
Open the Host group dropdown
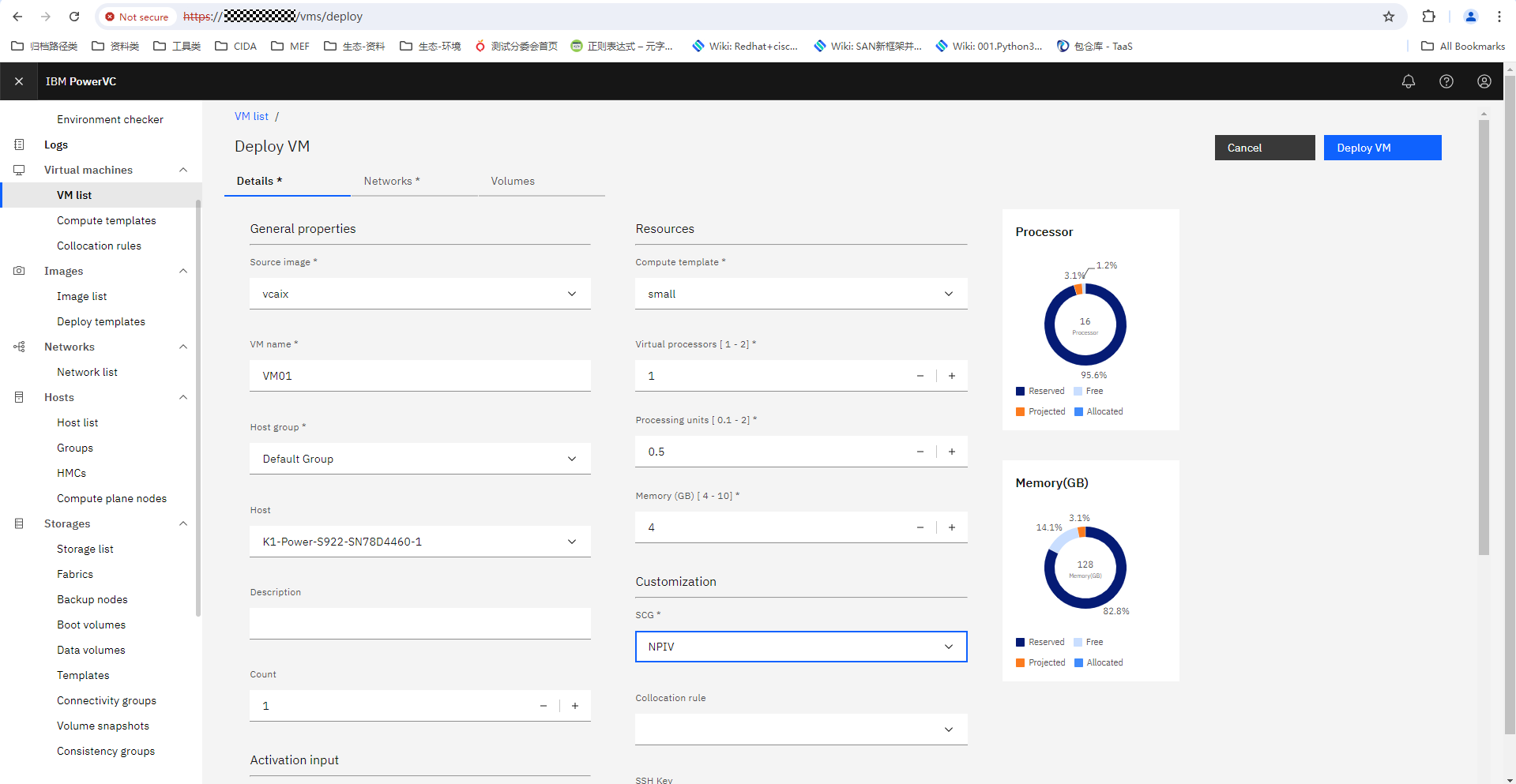coord(420,459)
